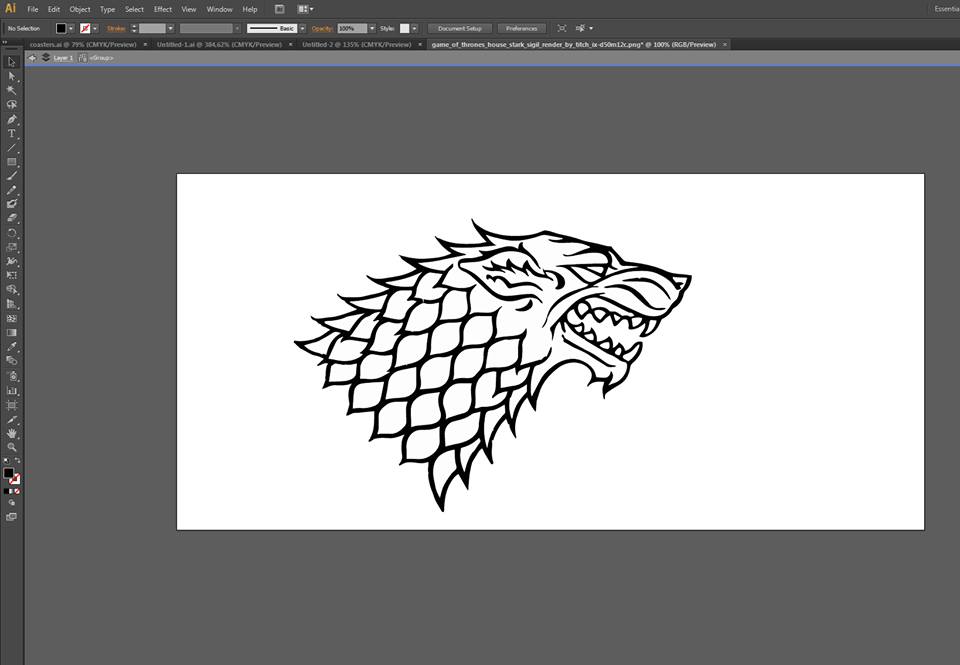Select the Blend tool
Screen dimensions: 960x665
(12, 361)
